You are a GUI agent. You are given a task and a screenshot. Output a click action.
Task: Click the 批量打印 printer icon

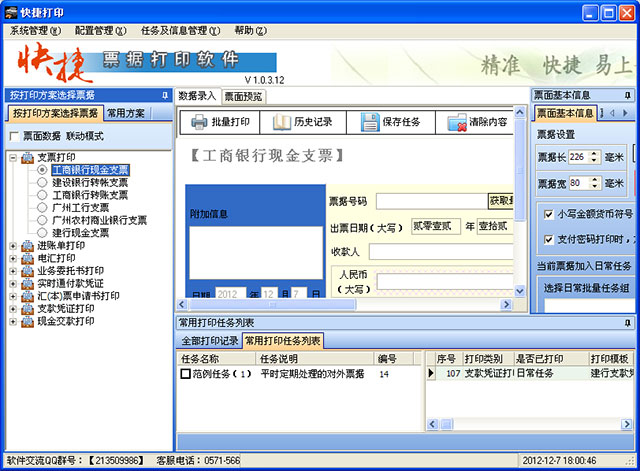click(x=199, y=122)
